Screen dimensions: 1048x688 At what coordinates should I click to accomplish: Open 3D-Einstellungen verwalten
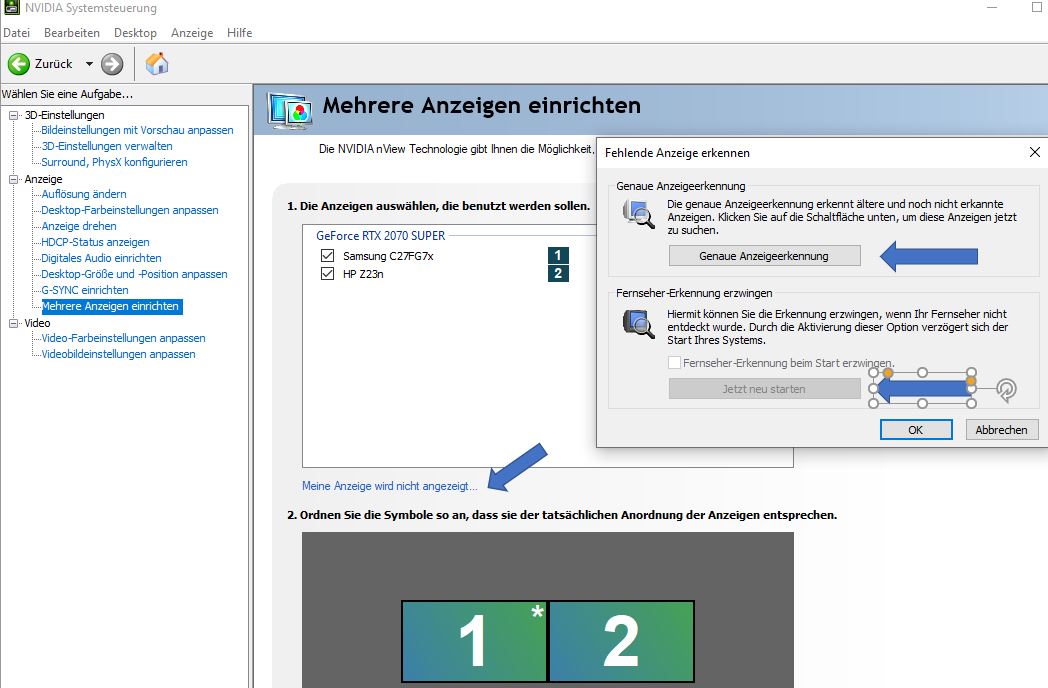(x=107, y=146)
